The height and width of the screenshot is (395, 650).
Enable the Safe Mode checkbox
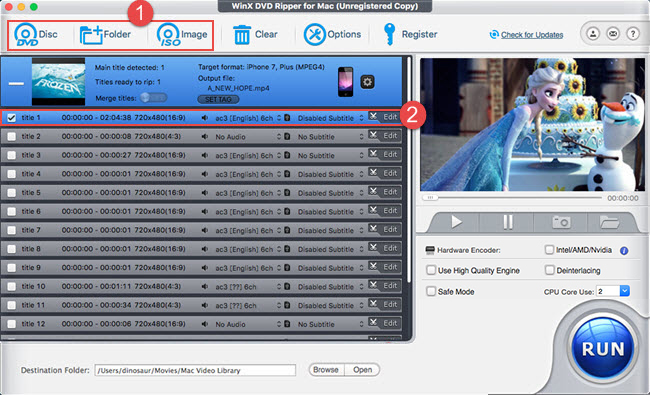pos(431,291)
